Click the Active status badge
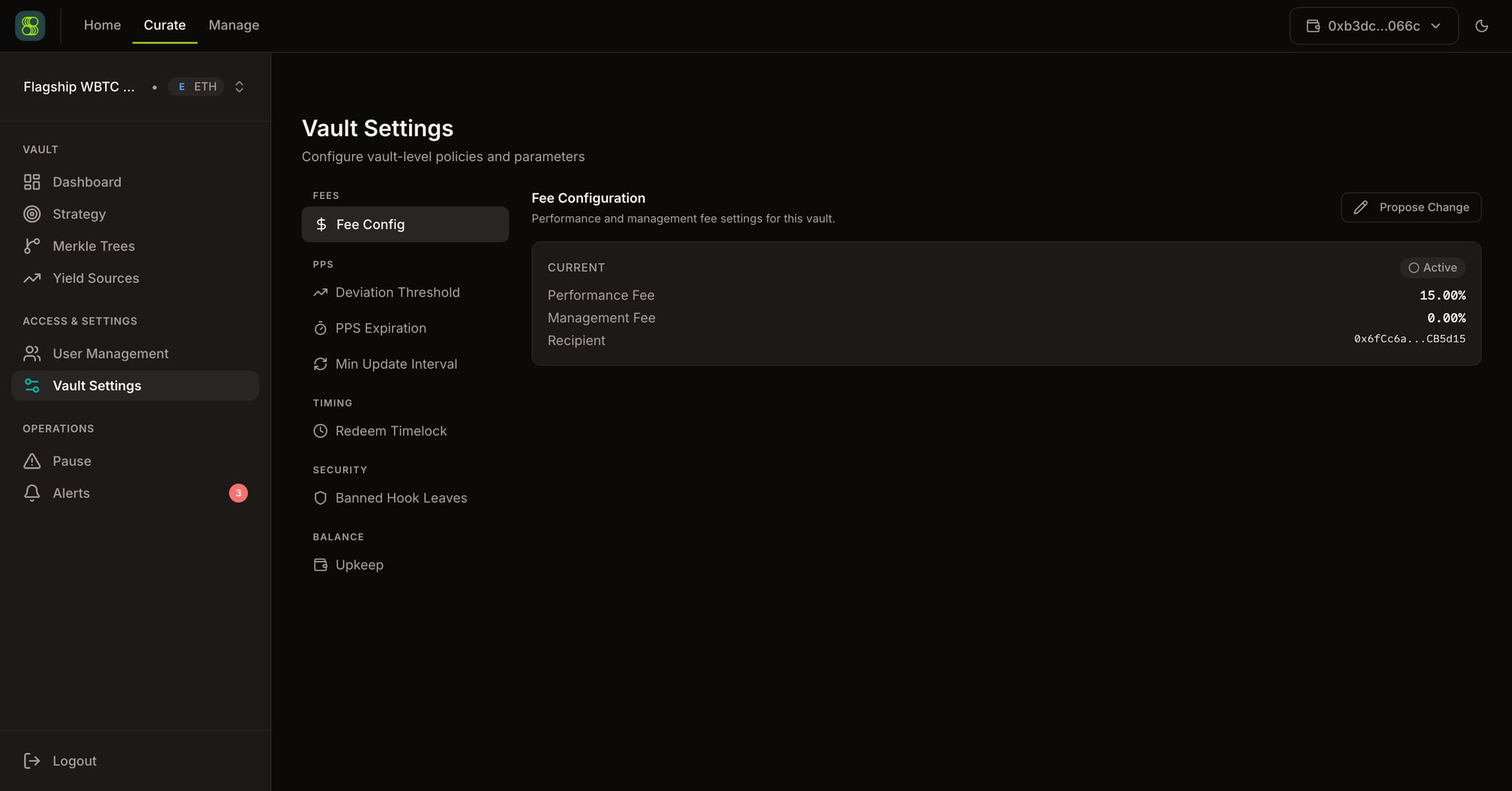The image size is (1512, 791). [x=1433, y=268]
